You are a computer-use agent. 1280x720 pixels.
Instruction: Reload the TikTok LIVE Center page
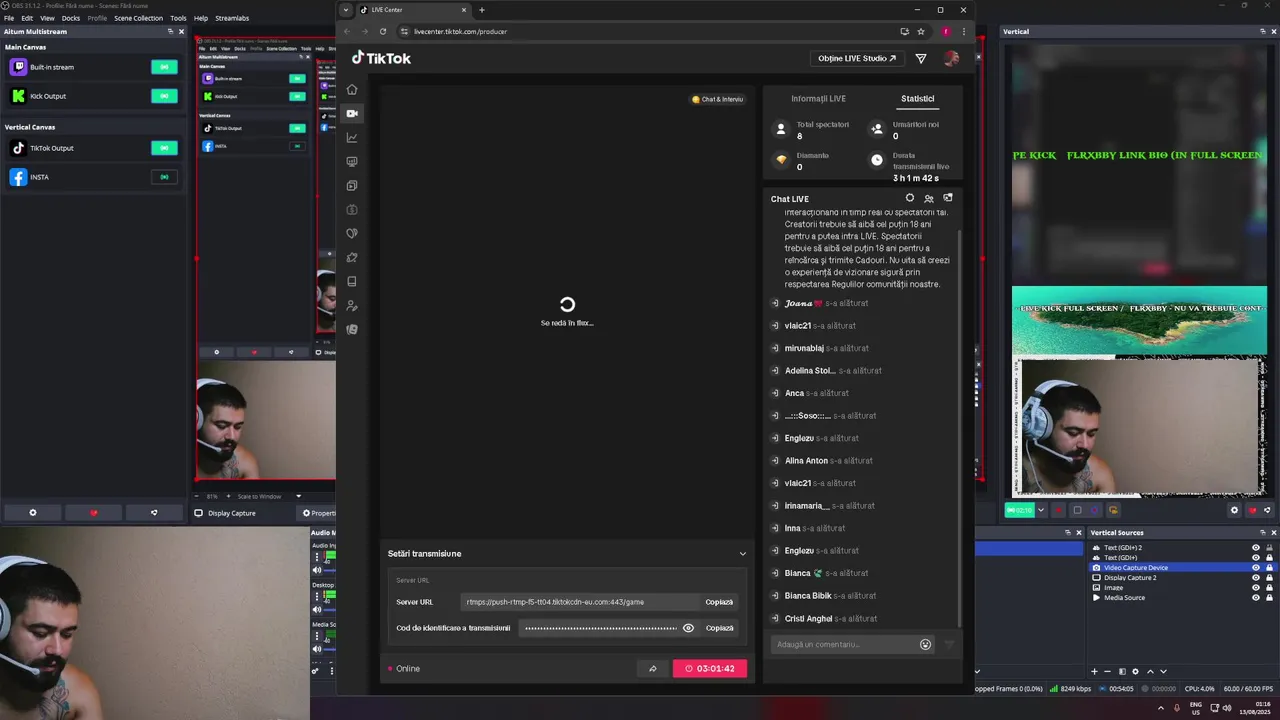click(383, 31)
